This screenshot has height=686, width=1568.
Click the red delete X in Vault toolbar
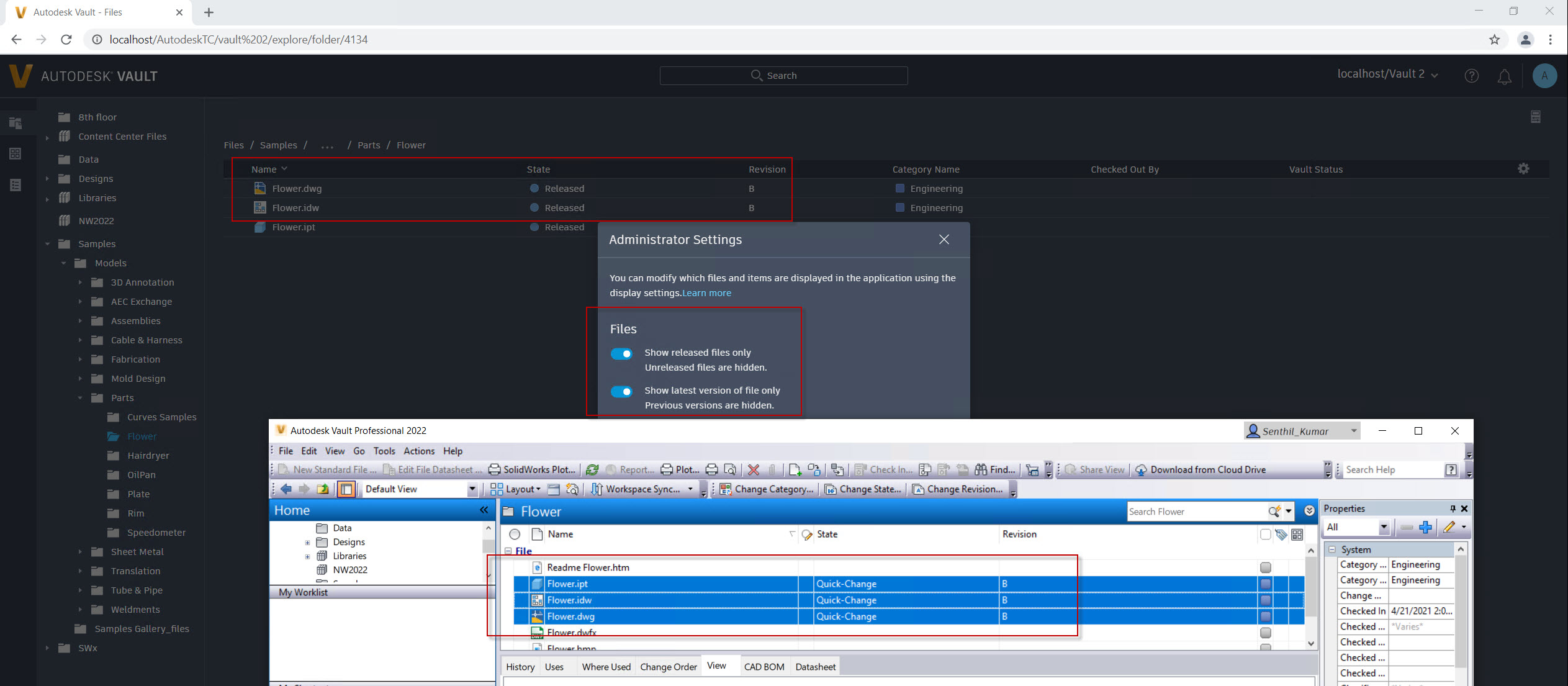click(753, 470)
